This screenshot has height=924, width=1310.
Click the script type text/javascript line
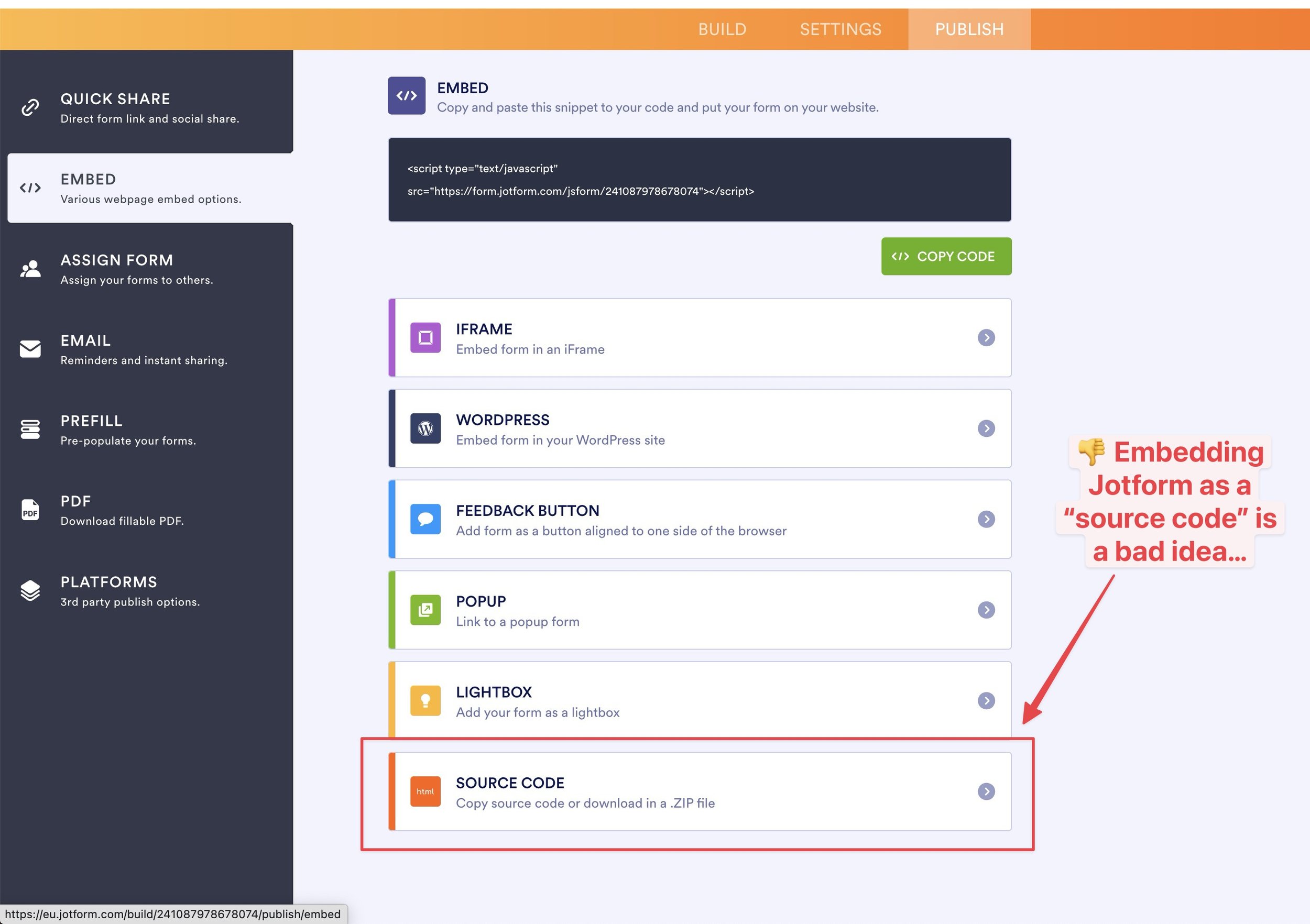[x=483, y=168]
